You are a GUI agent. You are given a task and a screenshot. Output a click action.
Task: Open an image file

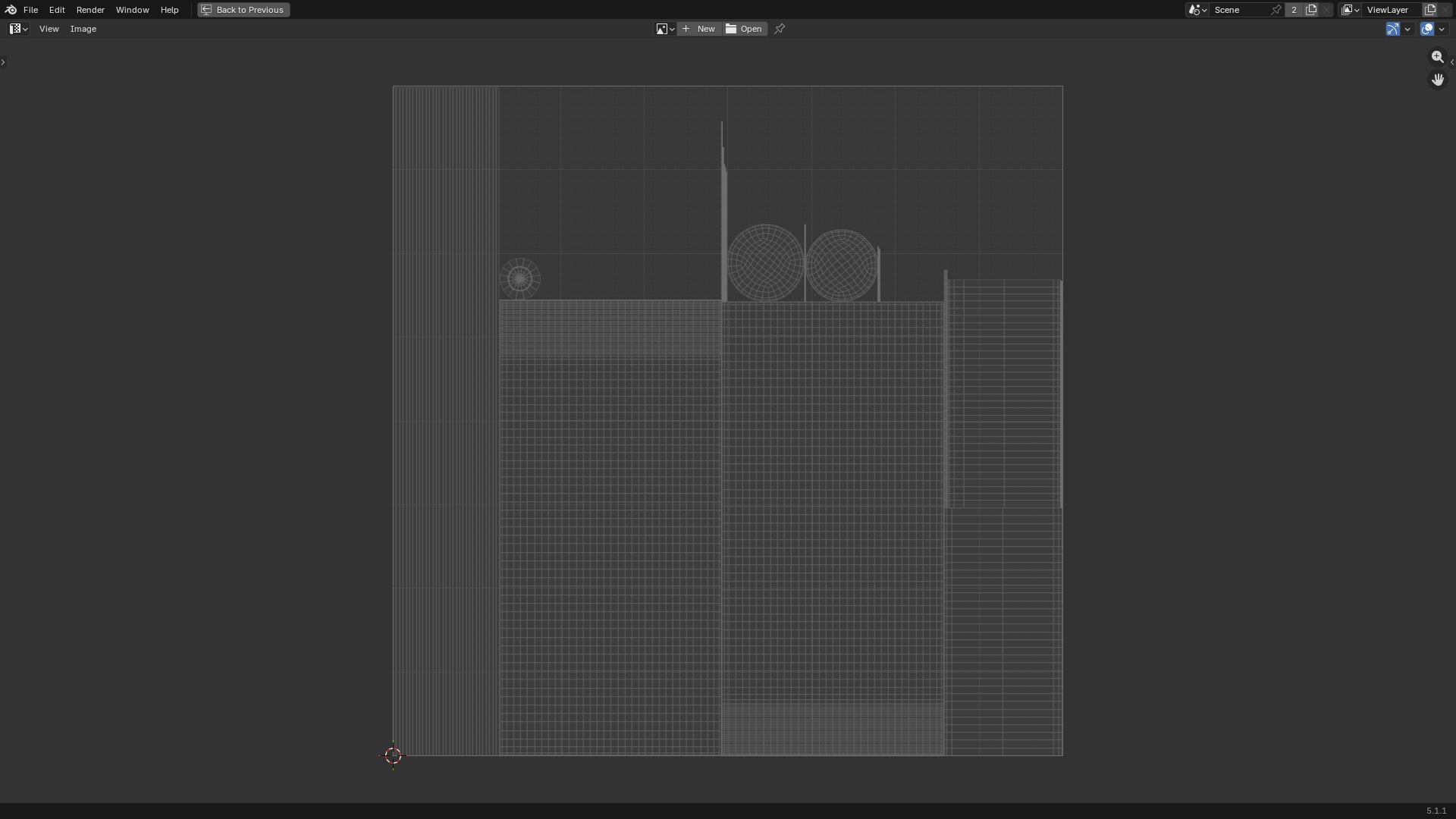coord(744,29)
